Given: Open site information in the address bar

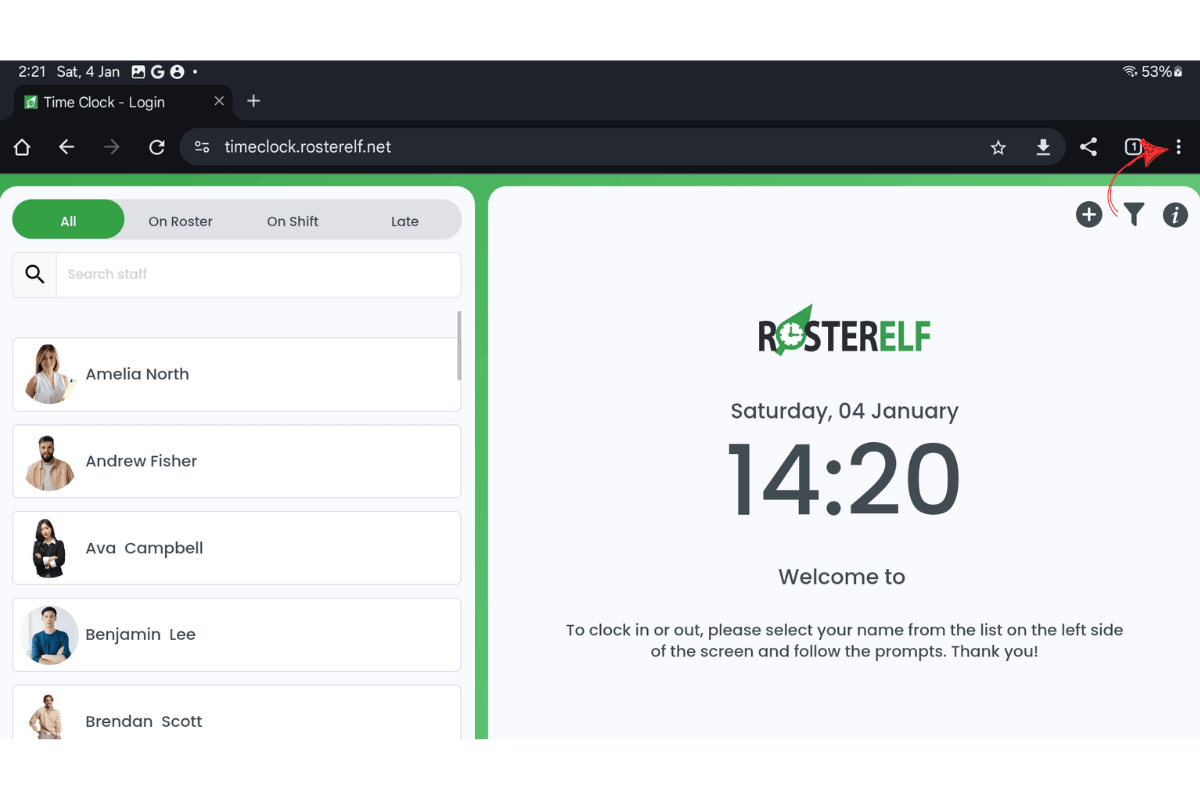Looking at the screenshot, I should click(202, 146).
